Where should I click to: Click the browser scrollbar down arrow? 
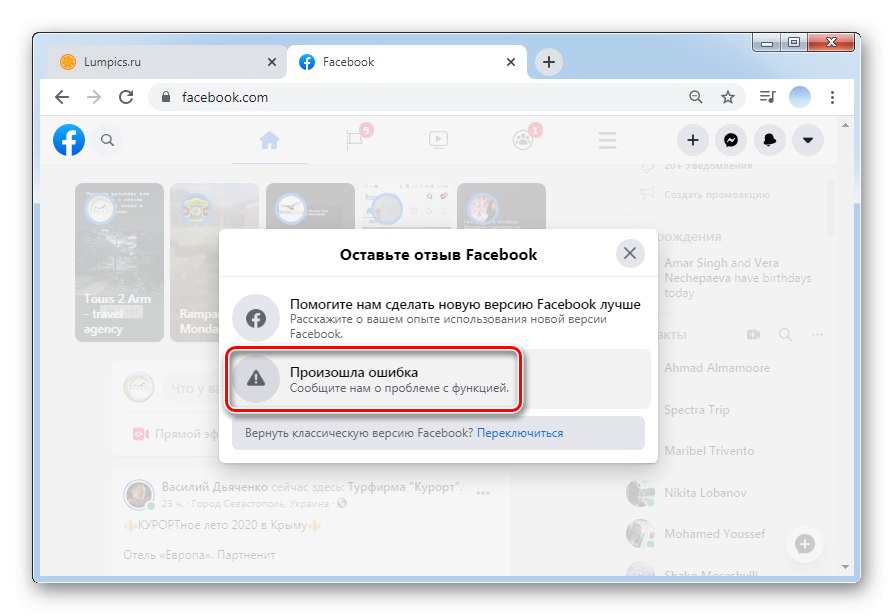(846, 566)
